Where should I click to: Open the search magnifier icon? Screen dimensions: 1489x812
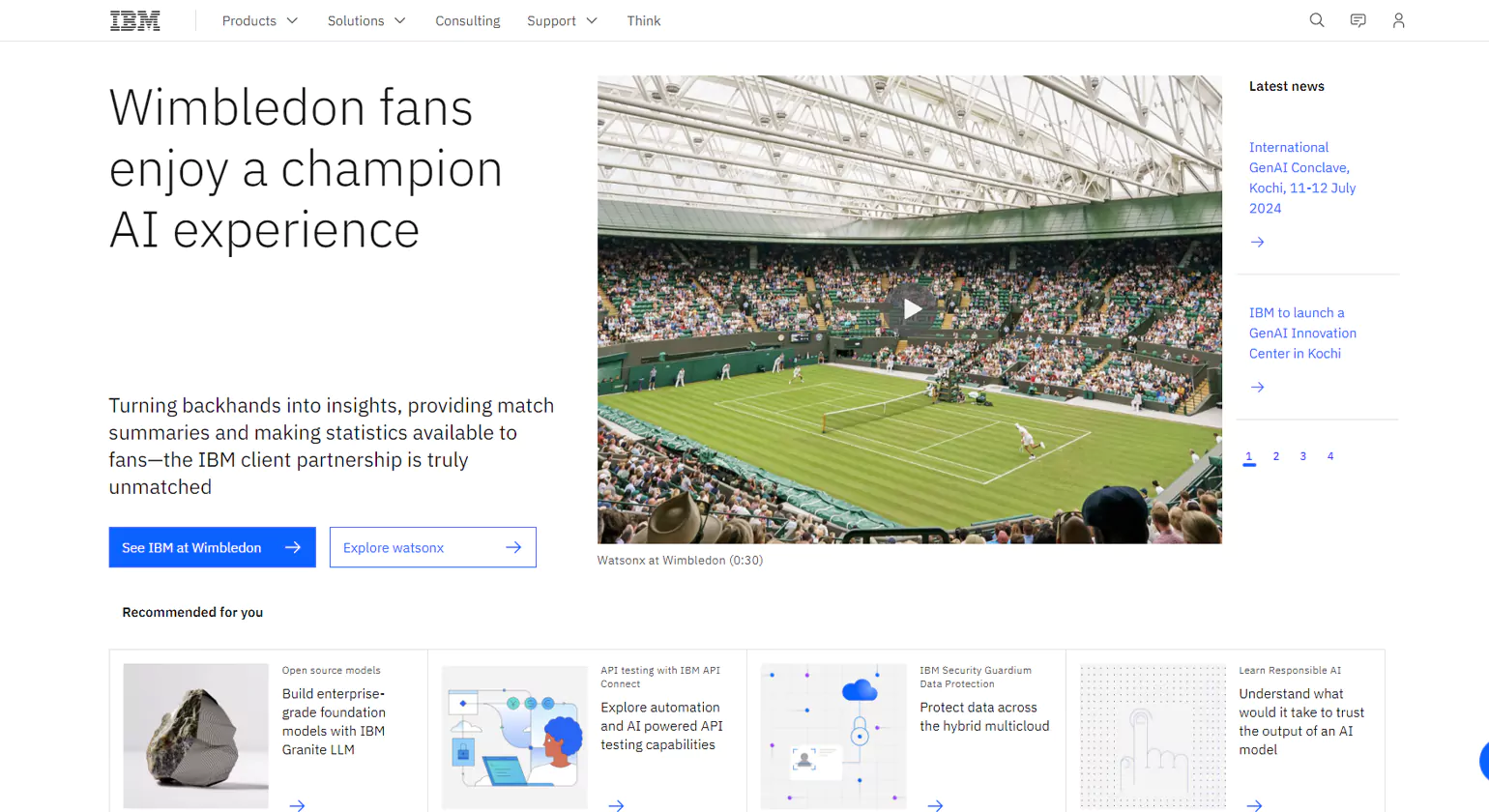[x=1317, y=20]
